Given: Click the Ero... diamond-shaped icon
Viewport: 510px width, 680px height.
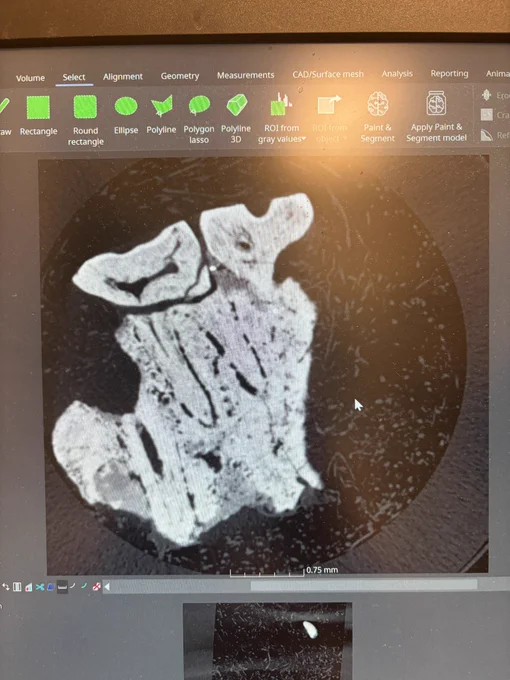Looking at the screenshot, I should pyautogui.click(x=487, y=95).
